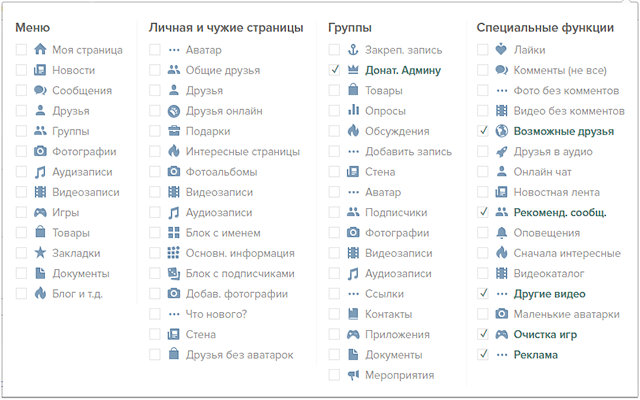The width and height of the screenshot is (640, 400).
Task: Click the briefcase icon for Подарки
Action: point(174,131)
